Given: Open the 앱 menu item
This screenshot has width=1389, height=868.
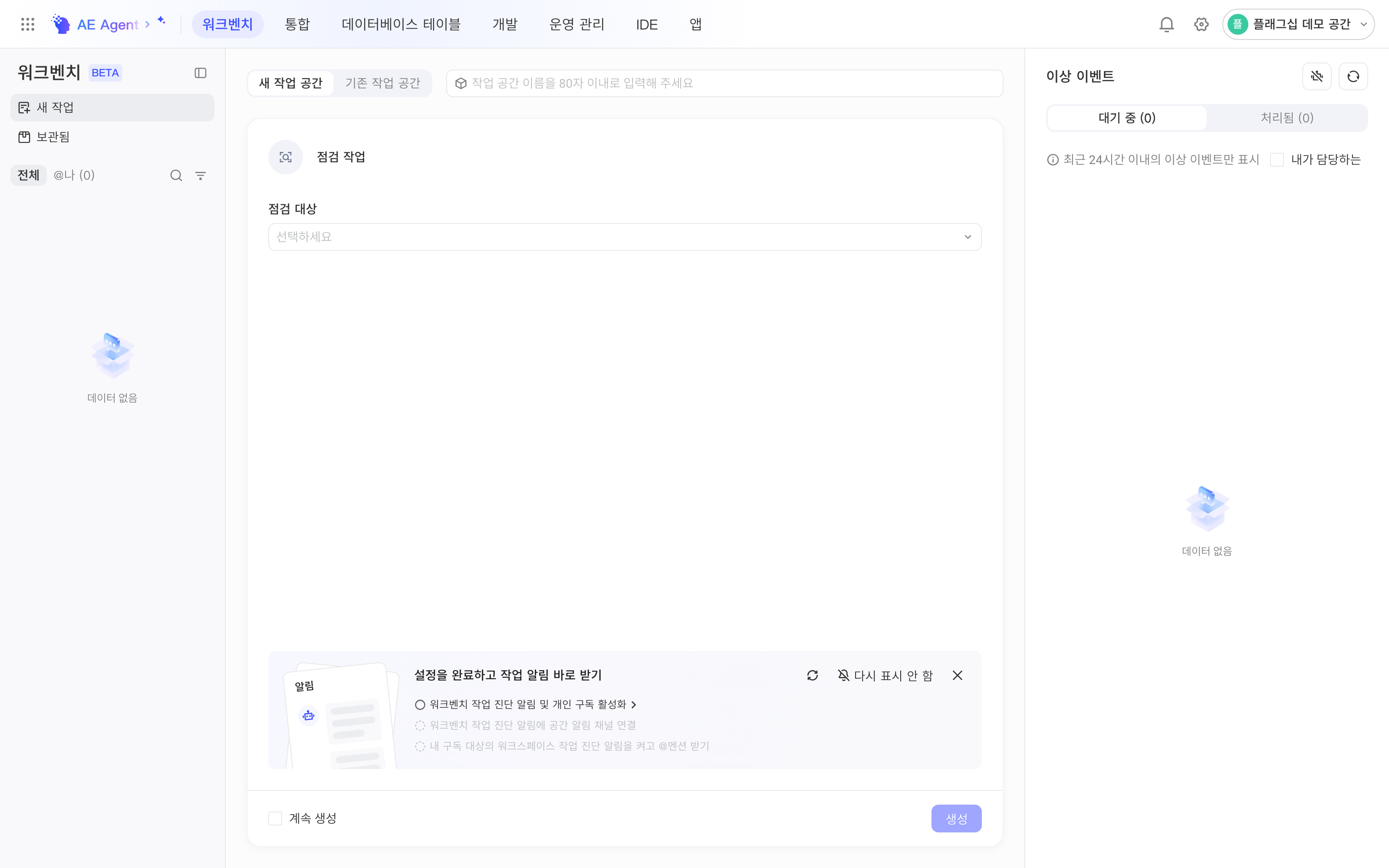Looking at the screenshot, I should [x=695, y=24].
